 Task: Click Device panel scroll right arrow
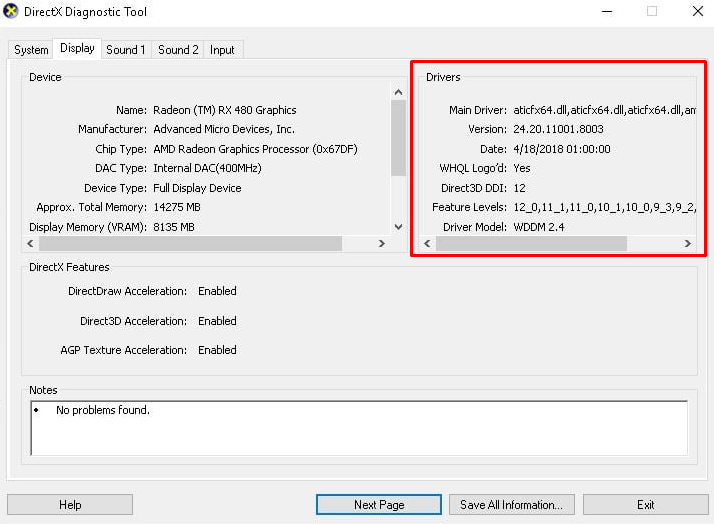point(382,244)
